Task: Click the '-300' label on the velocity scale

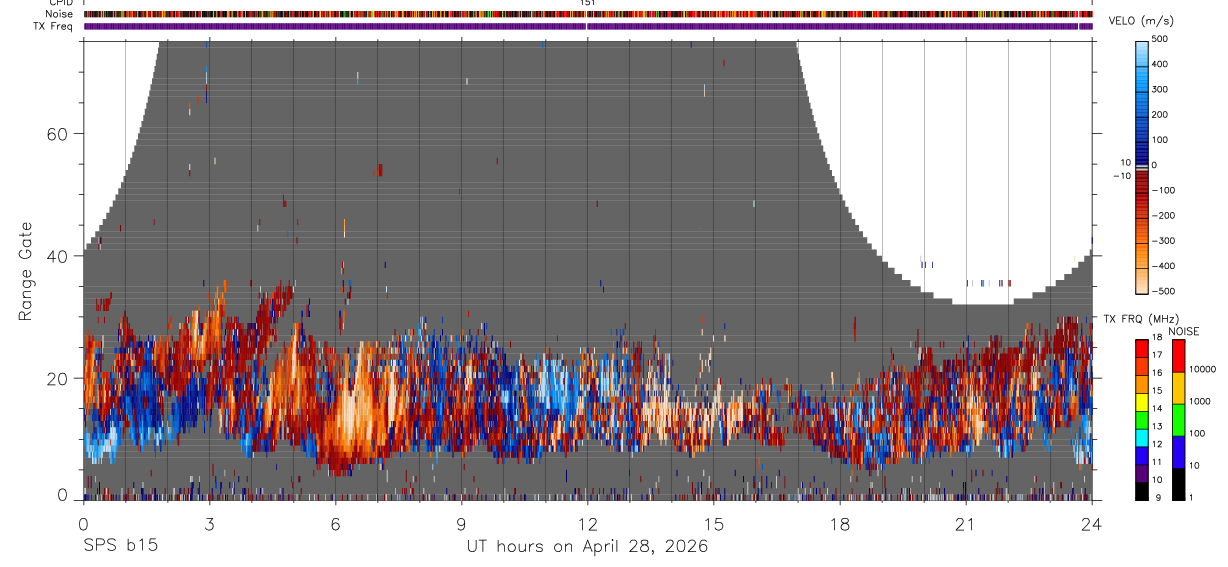Action: click(1163, 241)
